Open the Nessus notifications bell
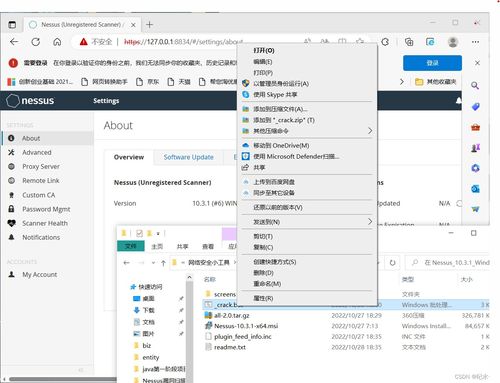 coord(459,101)
